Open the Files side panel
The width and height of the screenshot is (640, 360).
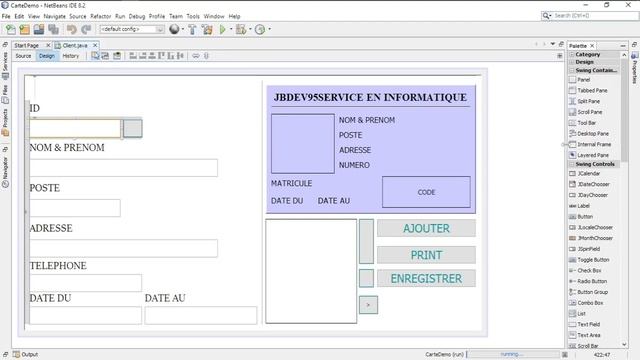click(5, 94)
